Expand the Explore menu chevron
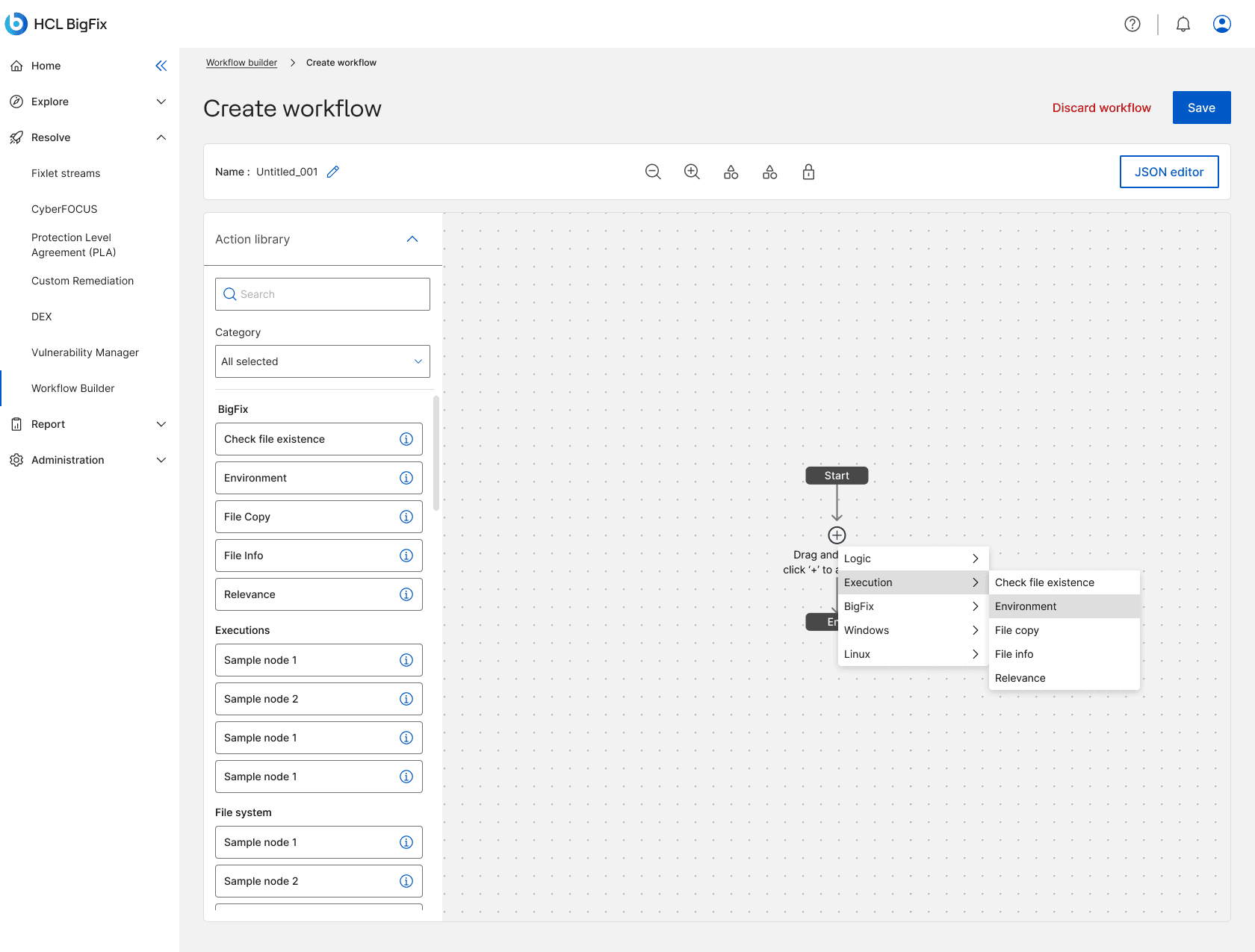 pos(161,102)
